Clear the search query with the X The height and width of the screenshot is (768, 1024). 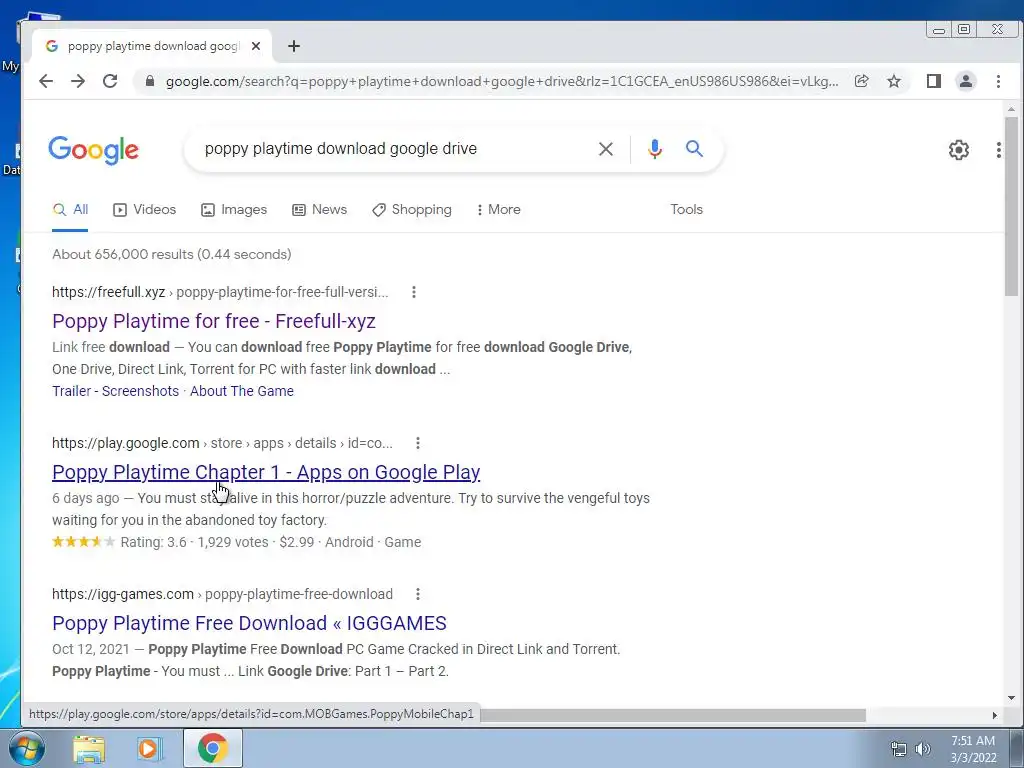605,149
